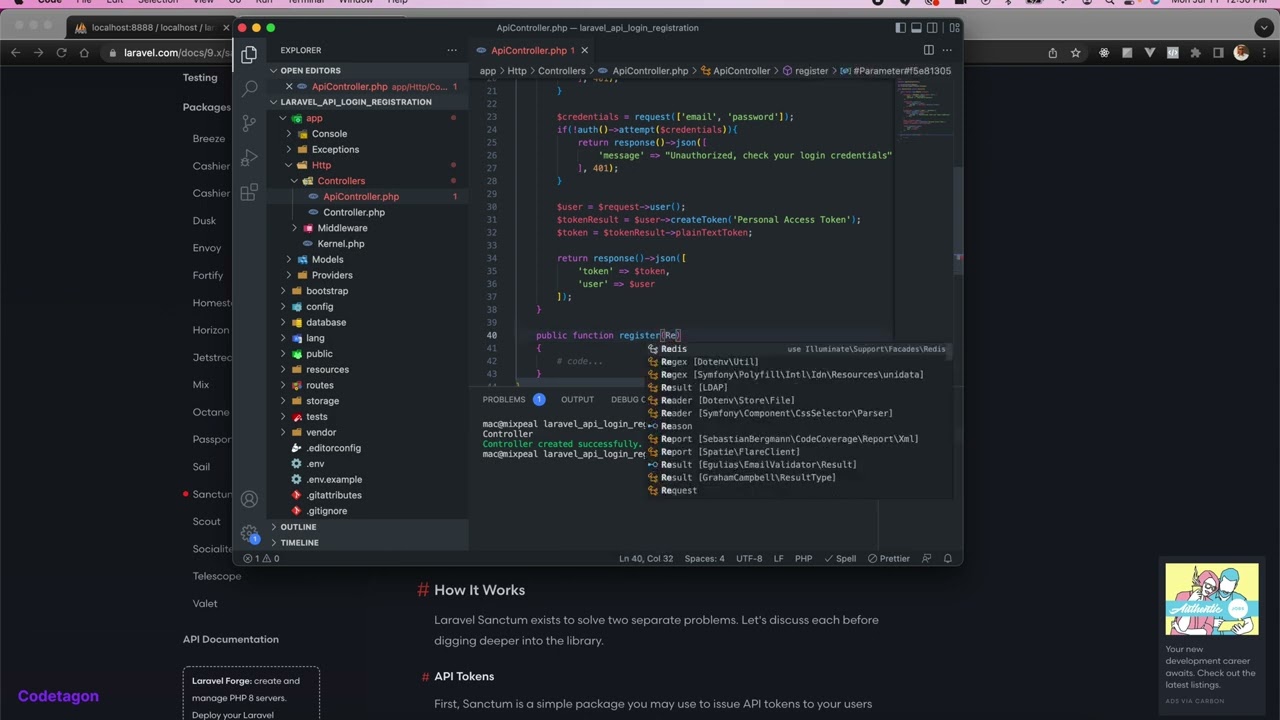1280x720 pixels.
Task: Open Valet link in Laravel docs sidebar
Action: (x=205, y=604)
